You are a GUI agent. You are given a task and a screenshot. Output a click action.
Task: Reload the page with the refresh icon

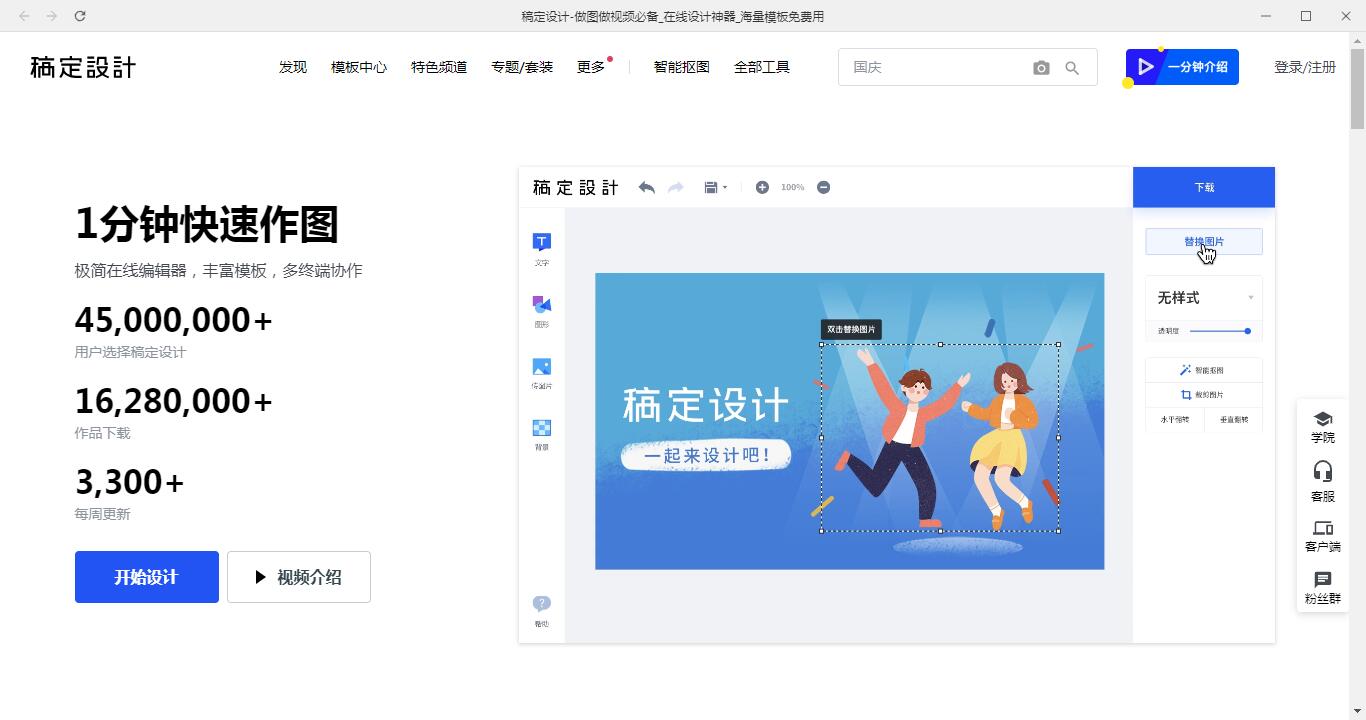[x=80, y=16]
